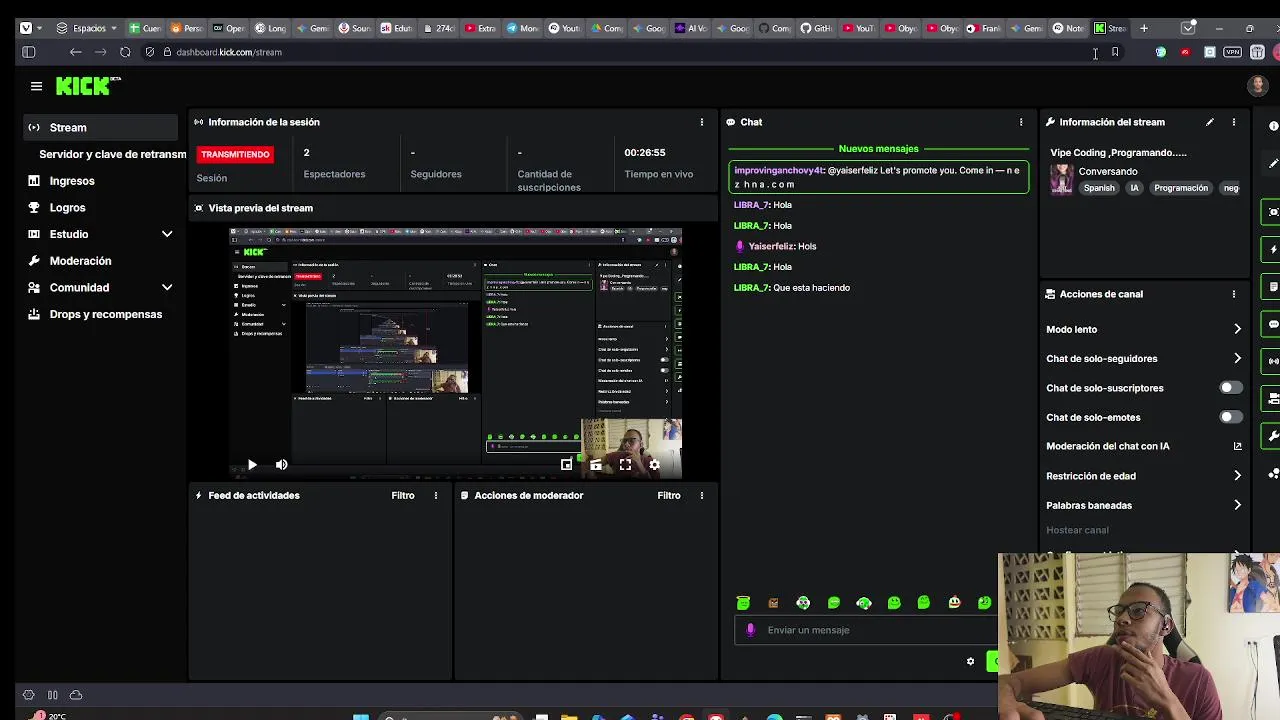Edit stream info with the pencil icon
The width and height of the screenshot is (1280, 720).
1210,122
